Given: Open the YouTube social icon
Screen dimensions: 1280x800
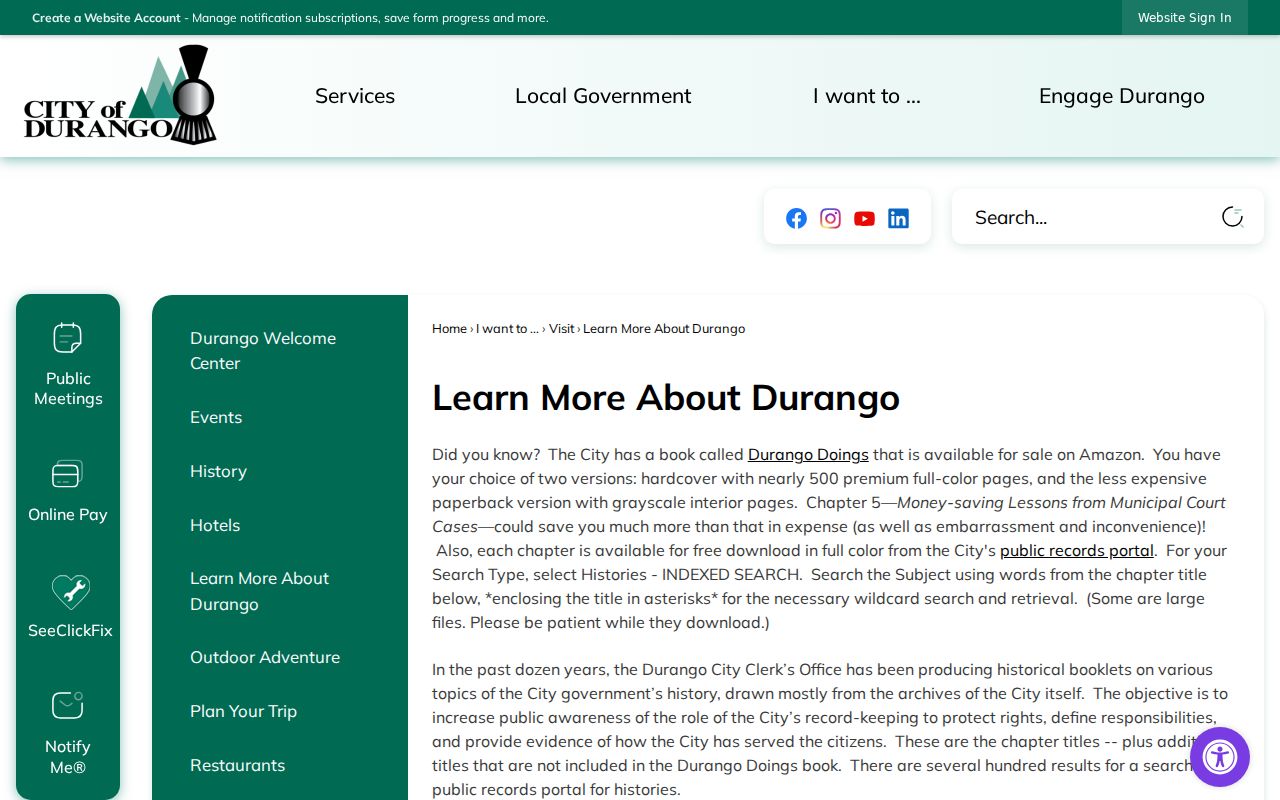Looking at the screenshot, I should [864, 218].
